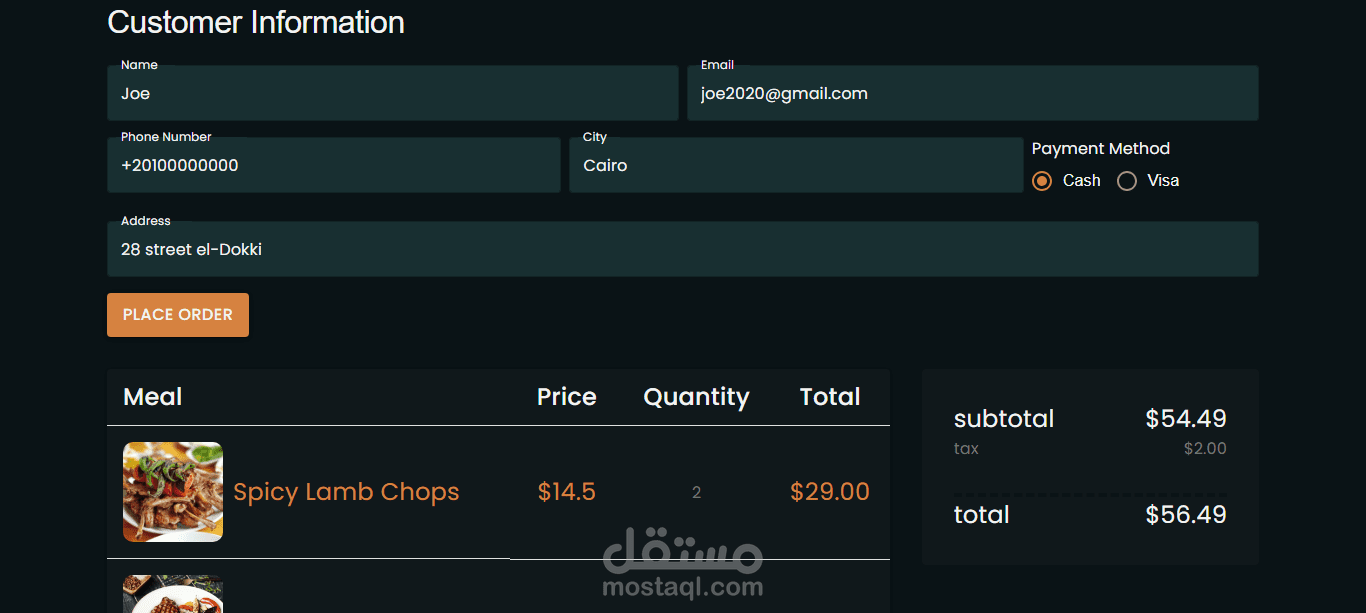The width and height of the screenshot is (1366, 613).
Task: Click the $29.00 row total
Action: (x=830, y=492)
